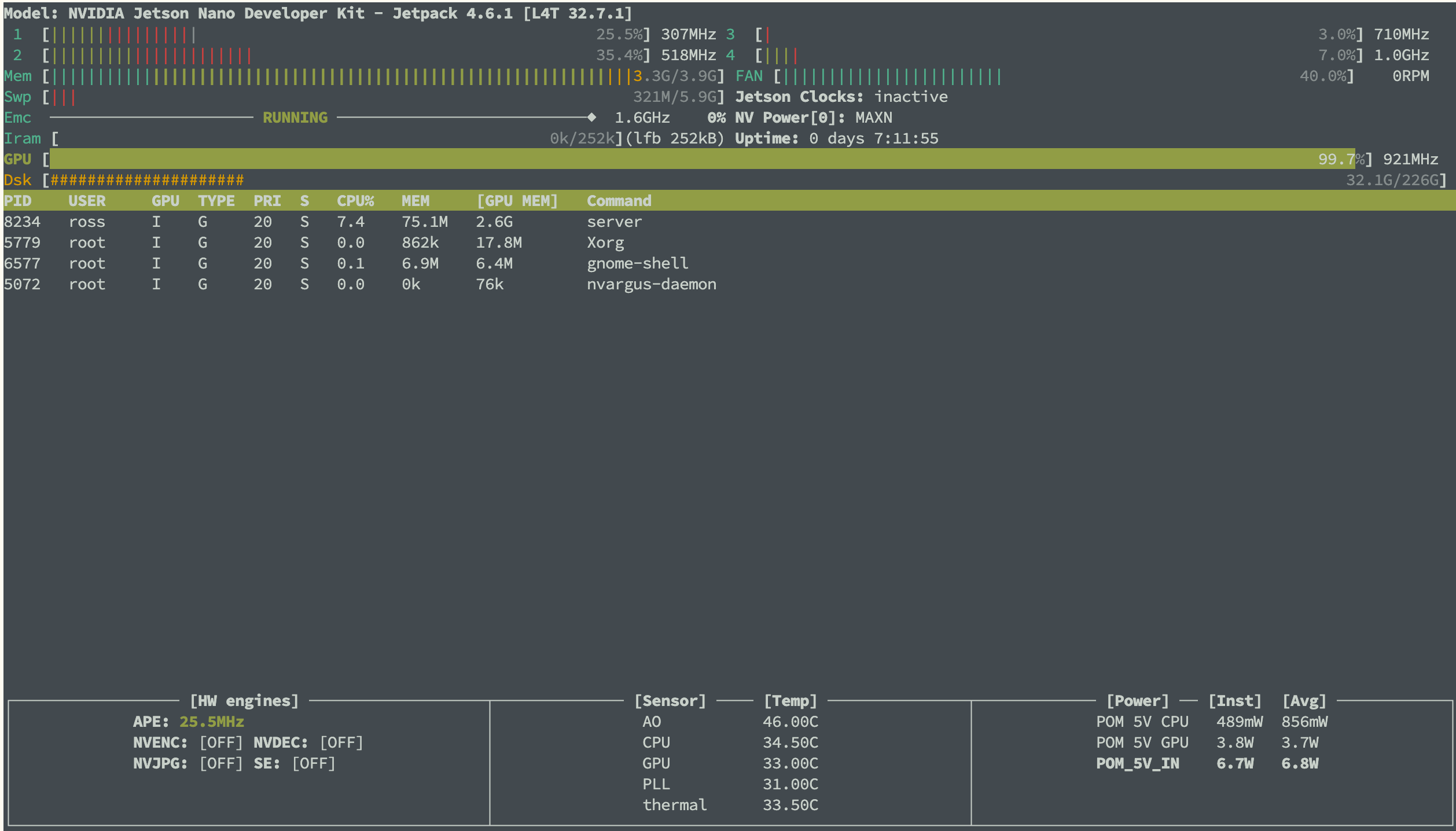Click the PID column header
1456x831 pixels.
18,201
